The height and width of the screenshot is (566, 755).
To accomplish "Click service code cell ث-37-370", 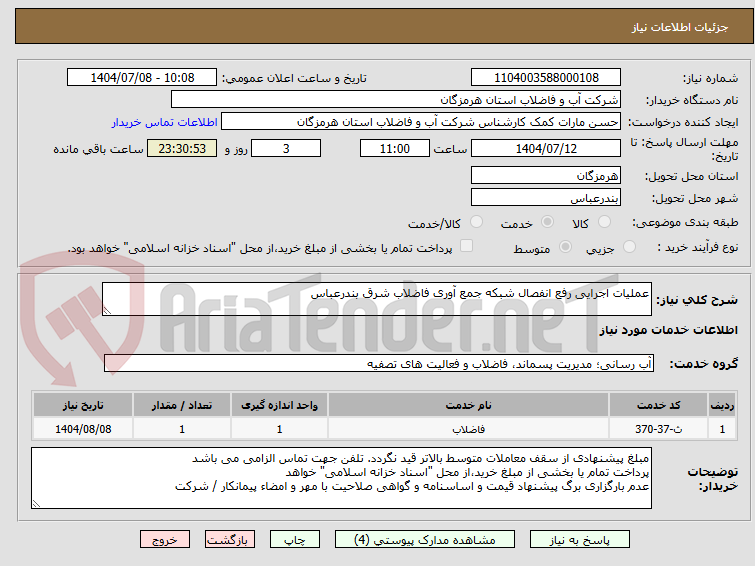I will [658, 429].
